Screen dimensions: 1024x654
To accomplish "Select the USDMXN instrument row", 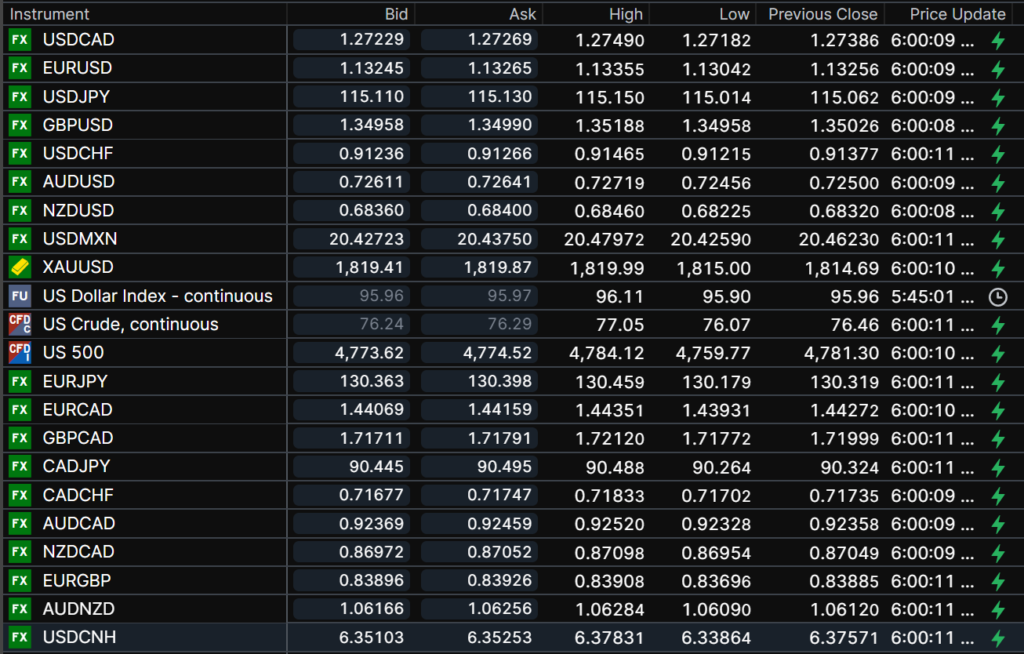I will (79, 239).
